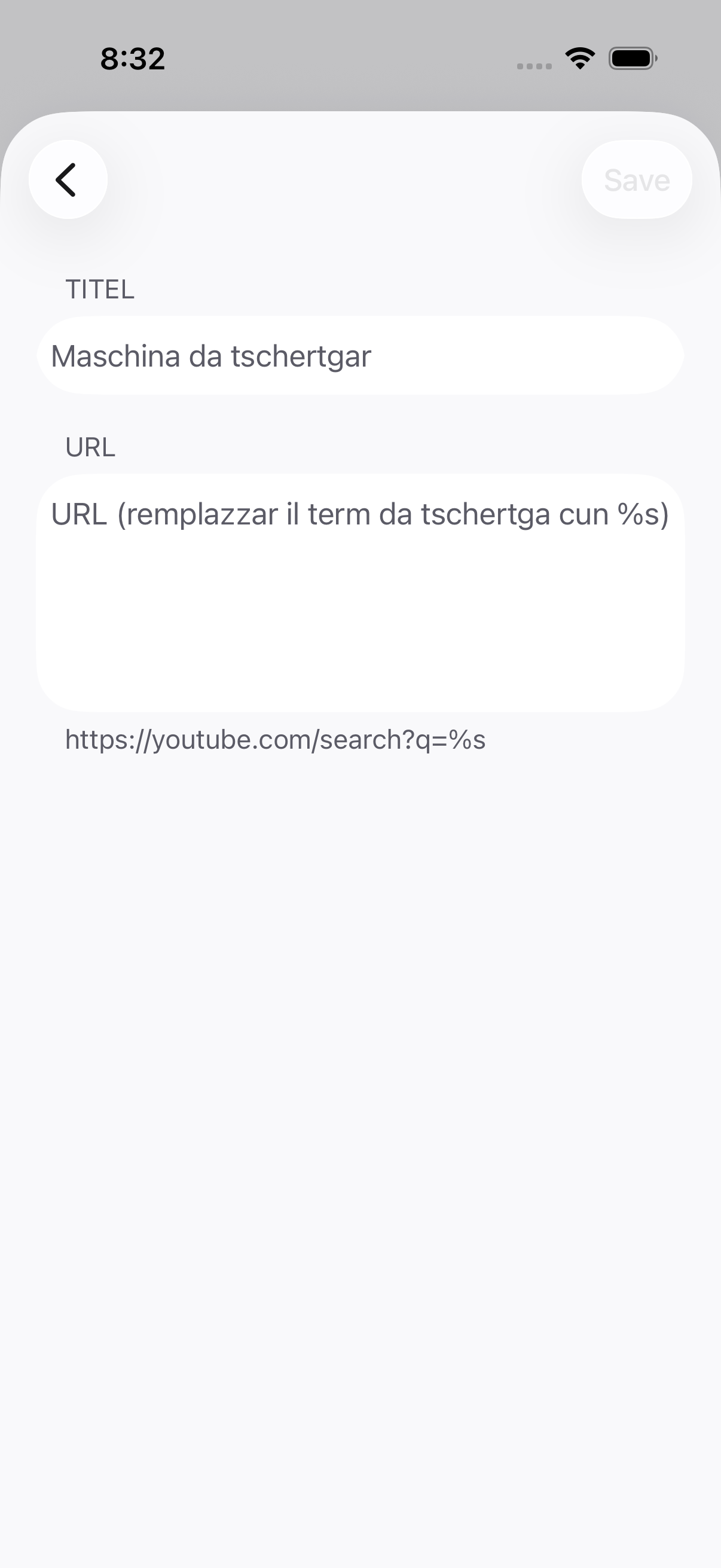
Task: Click the https:// prefix of the example hint
Action: click(x=108, y=740)
